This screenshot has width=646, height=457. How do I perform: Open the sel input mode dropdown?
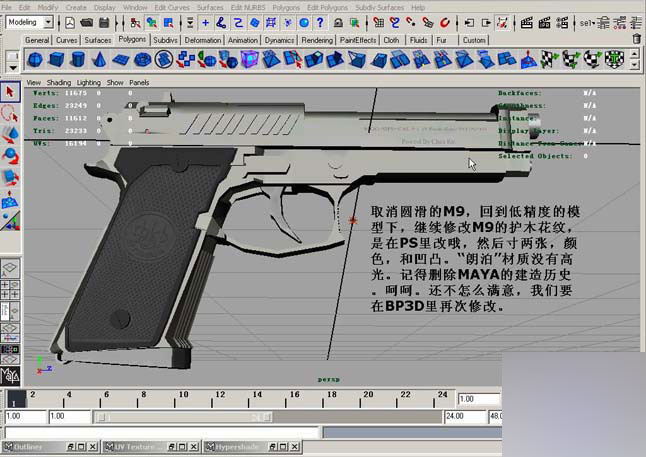[x=587, y=23]
